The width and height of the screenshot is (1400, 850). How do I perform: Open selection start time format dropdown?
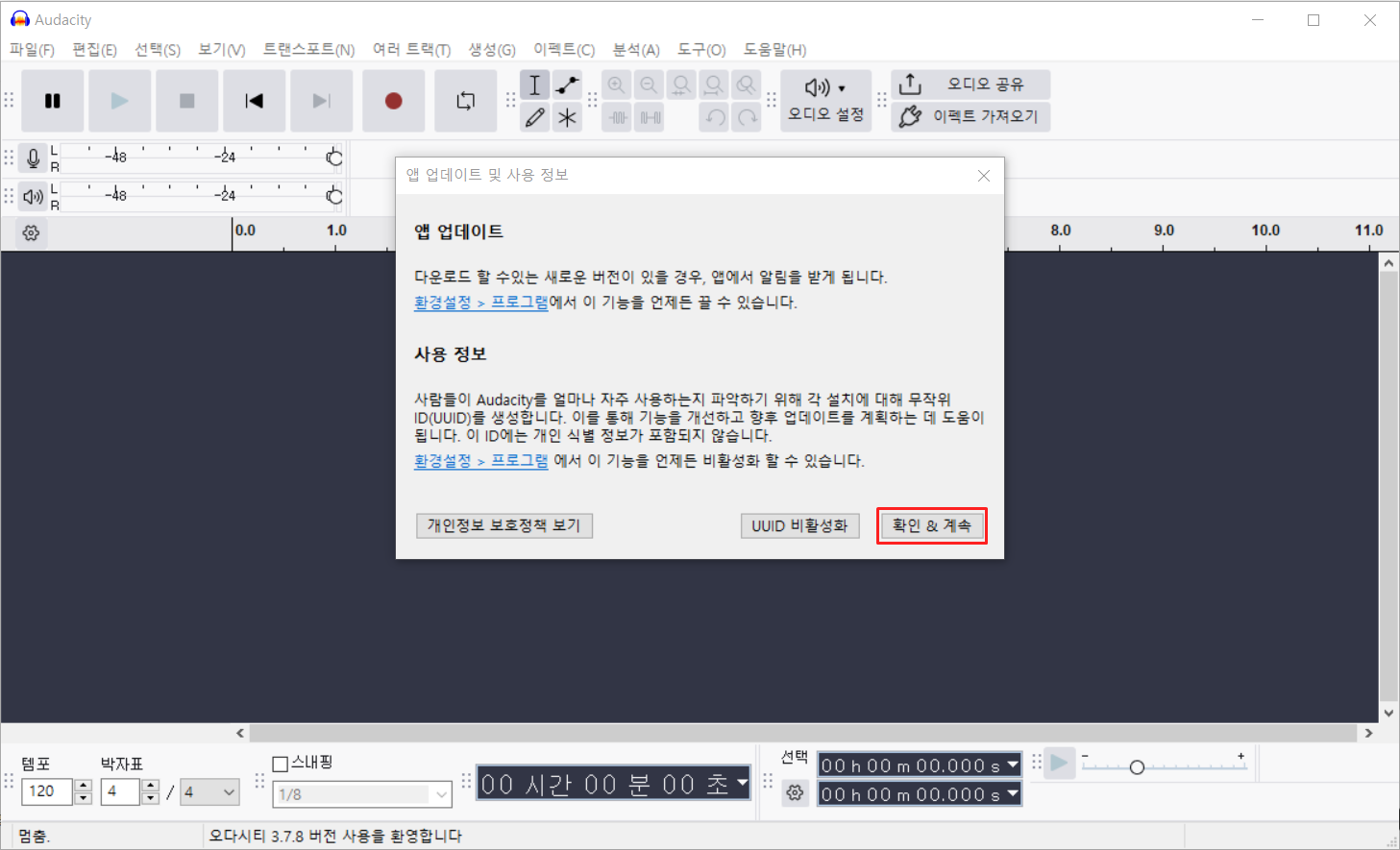1013,765
